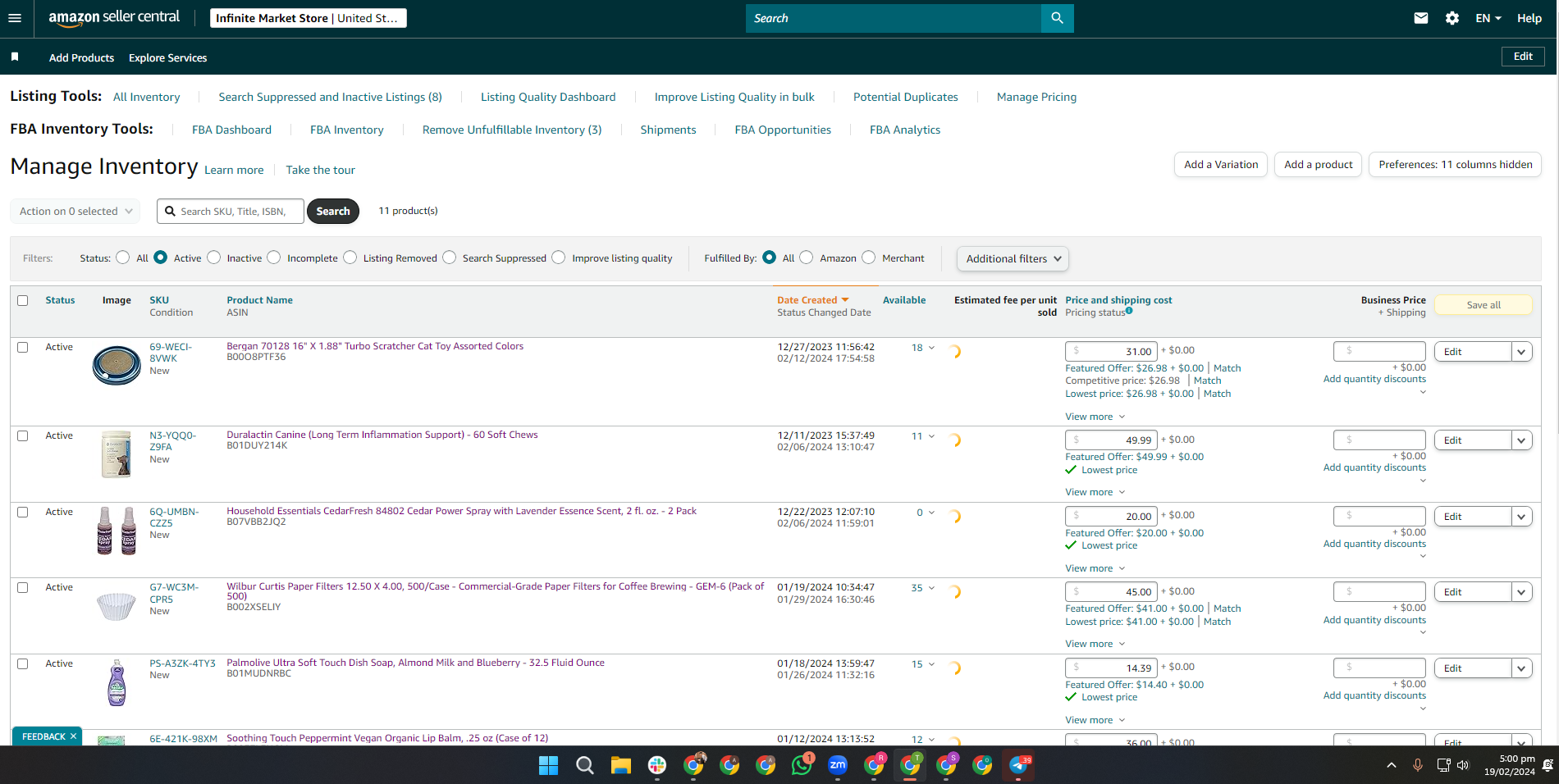Open the Shipments tool link
The image size is (1559, 784).
668,130
